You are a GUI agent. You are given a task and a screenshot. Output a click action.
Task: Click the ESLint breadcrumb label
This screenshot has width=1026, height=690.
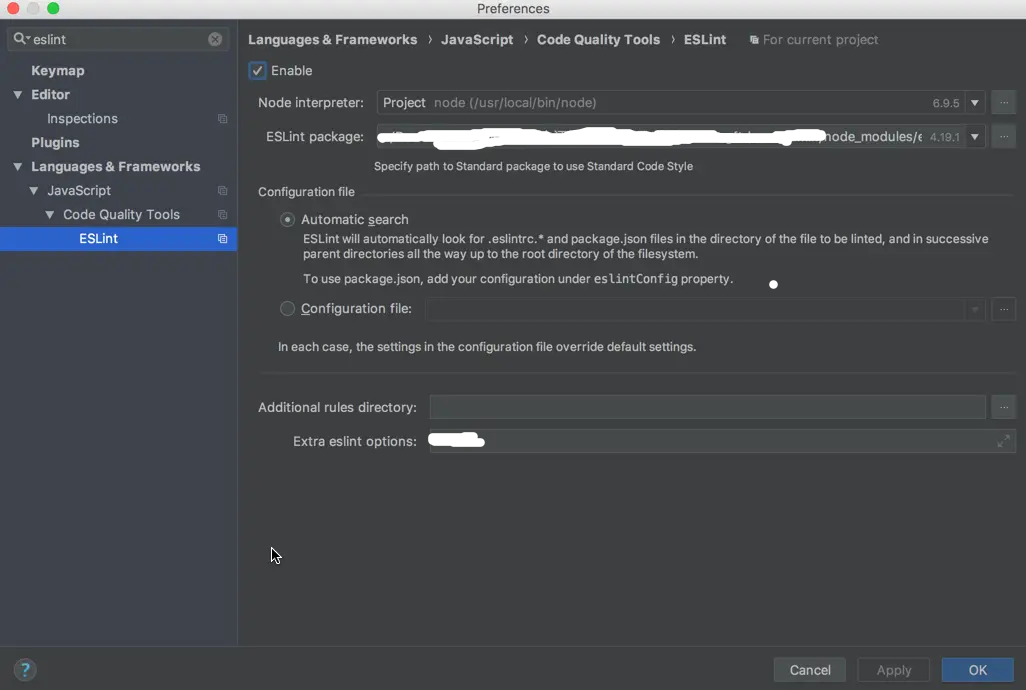pyautogui.click(x=705, y=40)
